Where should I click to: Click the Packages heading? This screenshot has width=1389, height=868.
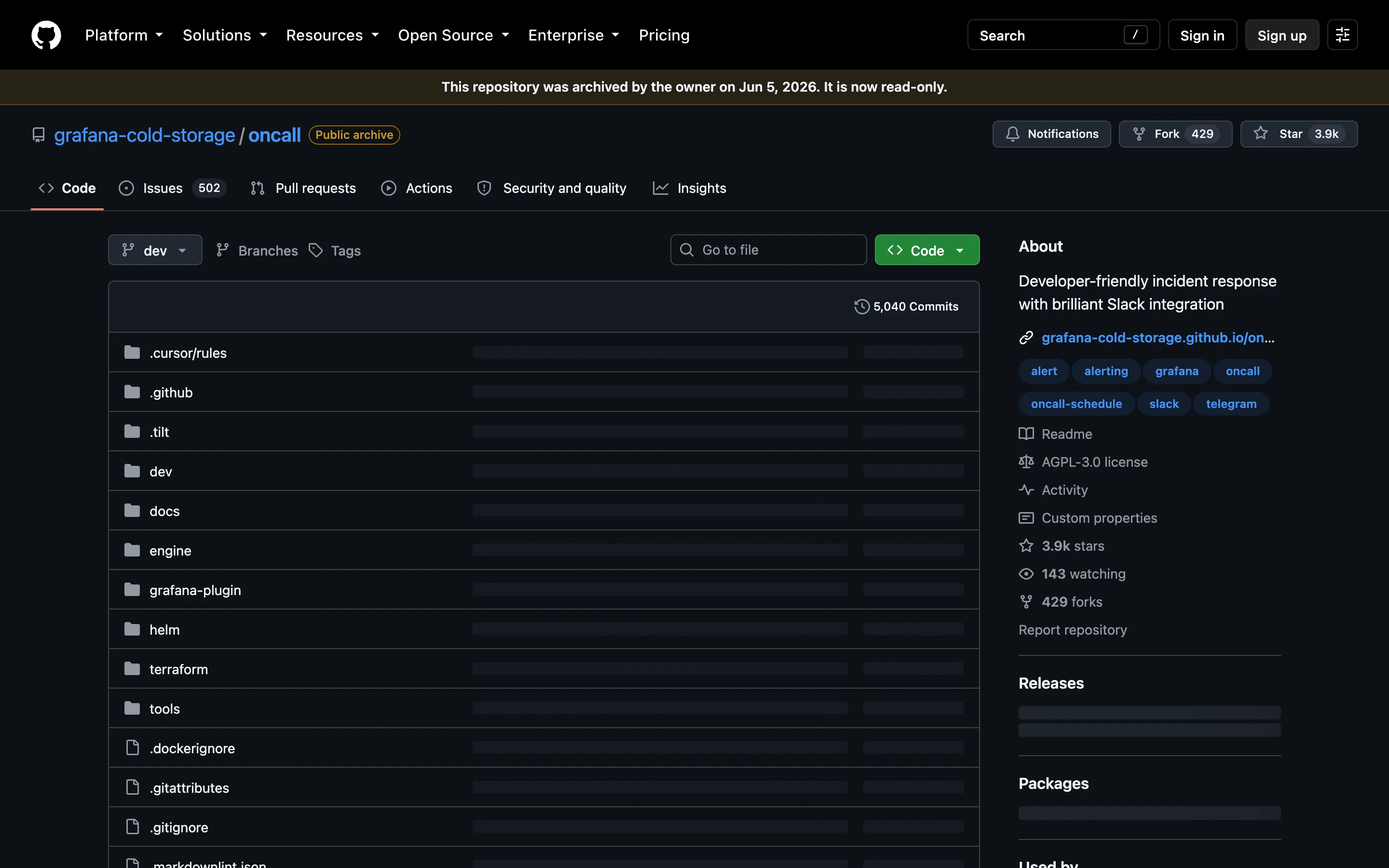pos(1053,784)
